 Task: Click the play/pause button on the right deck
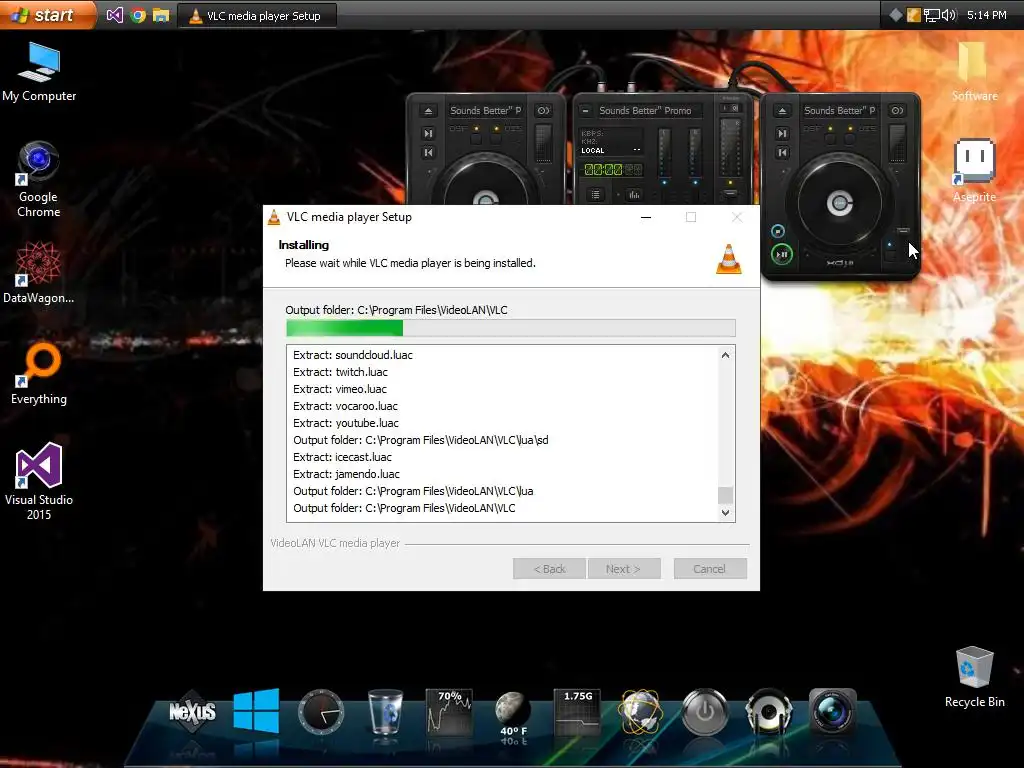[x=782, y=254]
